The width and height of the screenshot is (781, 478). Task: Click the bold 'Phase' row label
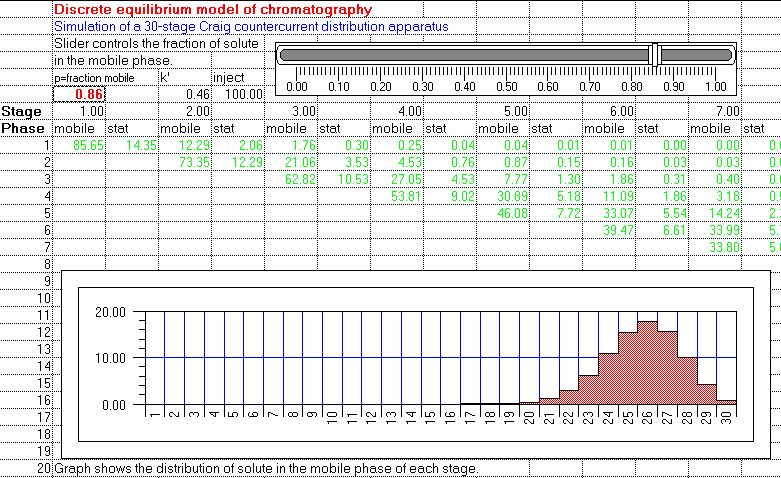click(23, 128)
